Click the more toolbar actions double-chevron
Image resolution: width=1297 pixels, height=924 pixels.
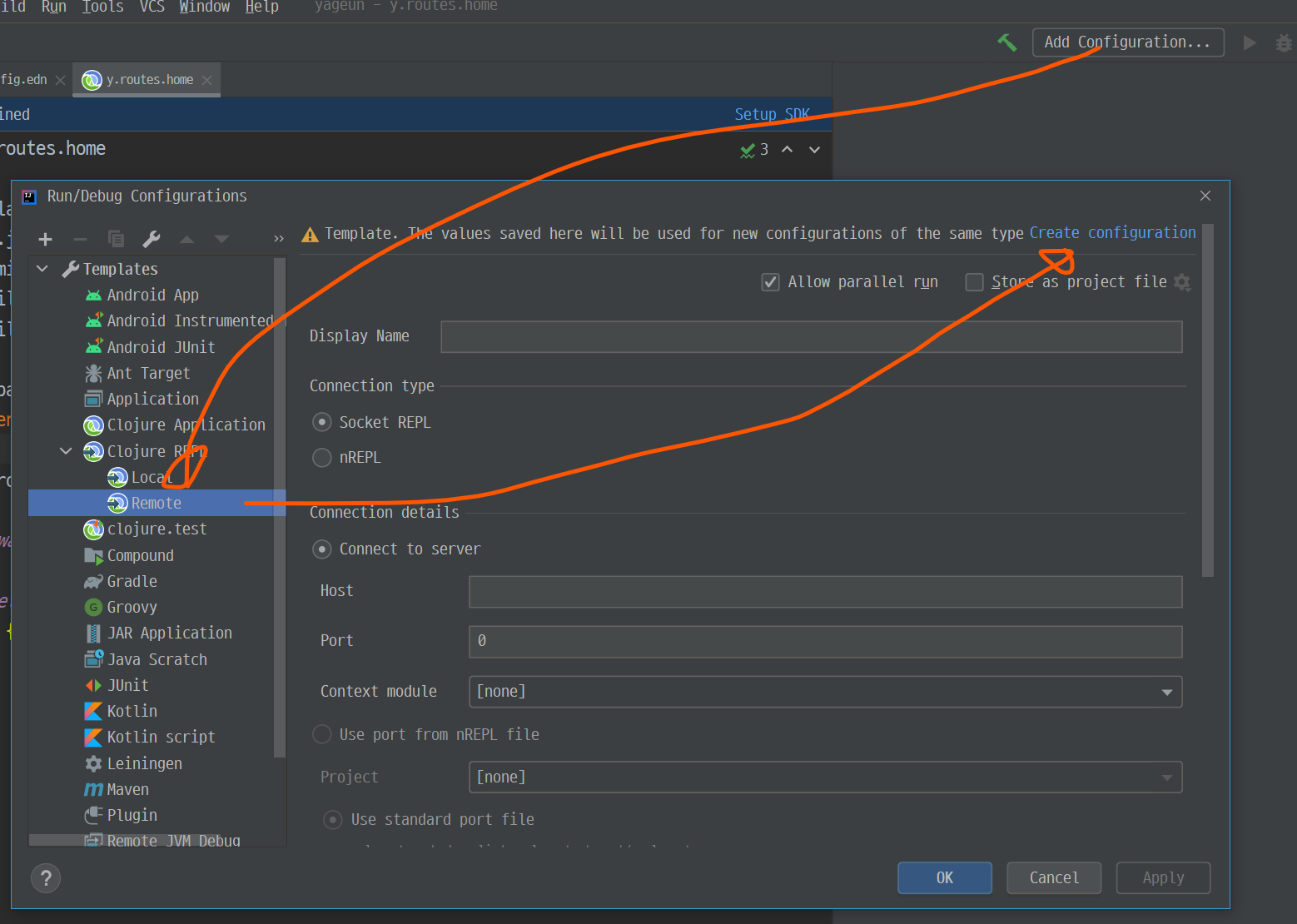click(279, 240)
